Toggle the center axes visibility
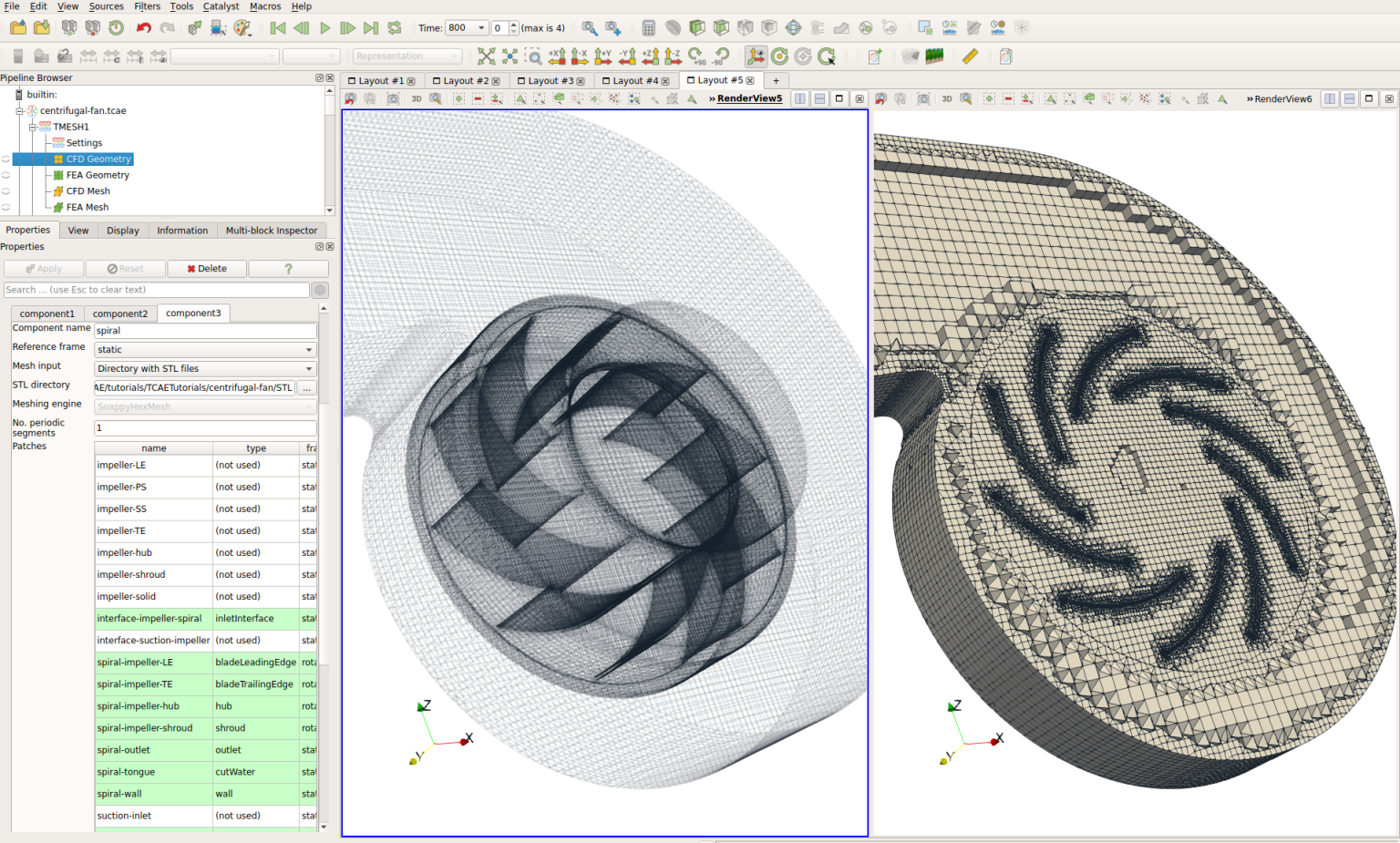 757,56
